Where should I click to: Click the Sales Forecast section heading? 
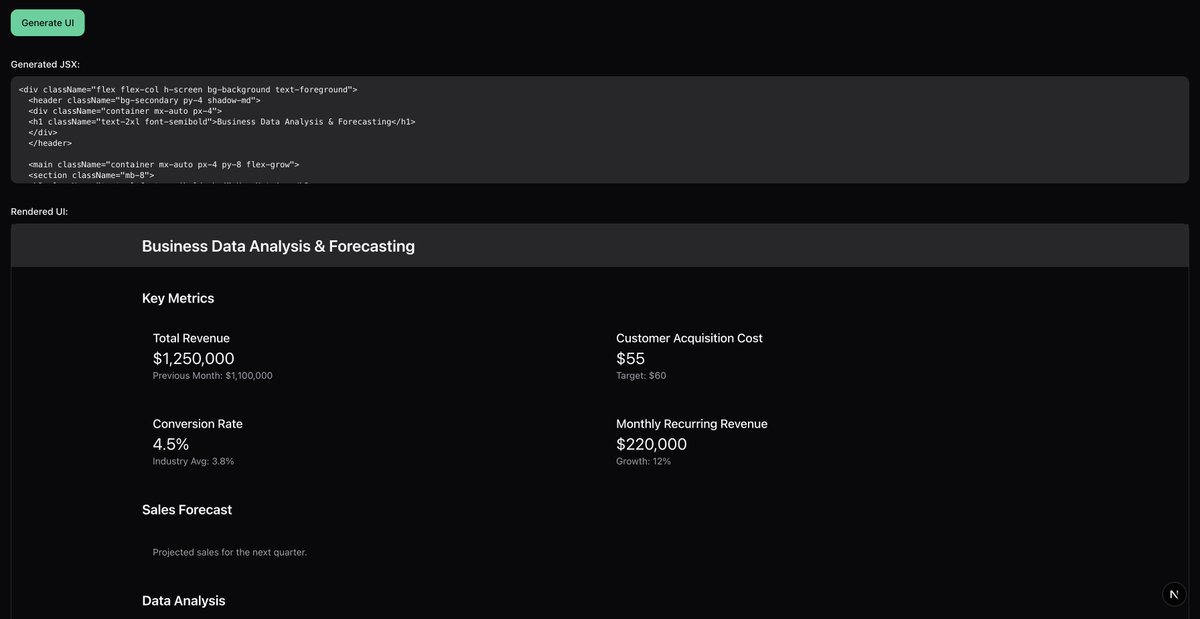[187, 509]
